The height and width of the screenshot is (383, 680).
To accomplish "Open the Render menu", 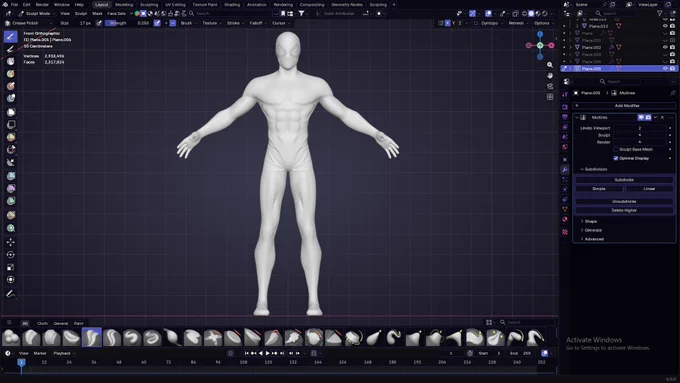I will pyautogui.click(x=42, y=4).
